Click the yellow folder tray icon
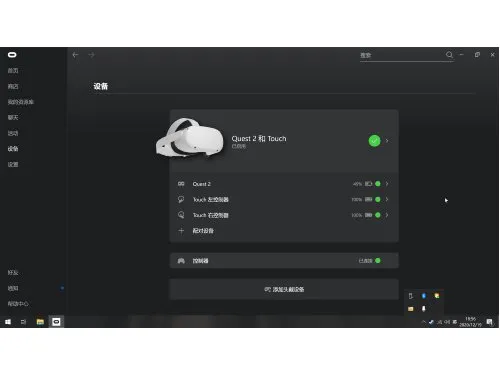Image resolution: width=500 pixels, height=375 pixels. click(x=411, y=309)
